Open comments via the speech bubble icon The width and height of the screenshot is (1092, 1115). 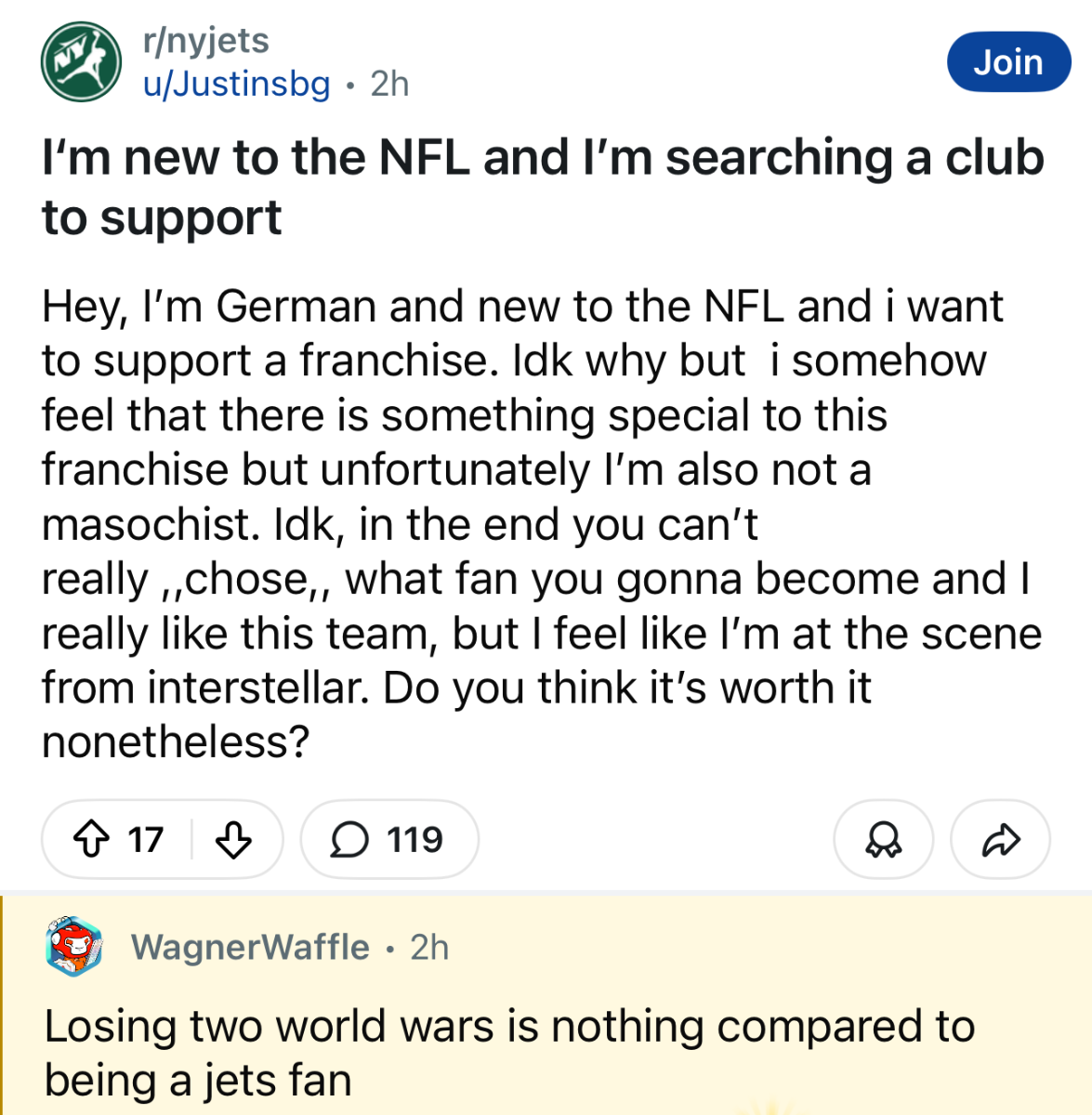tap(349, 840)
